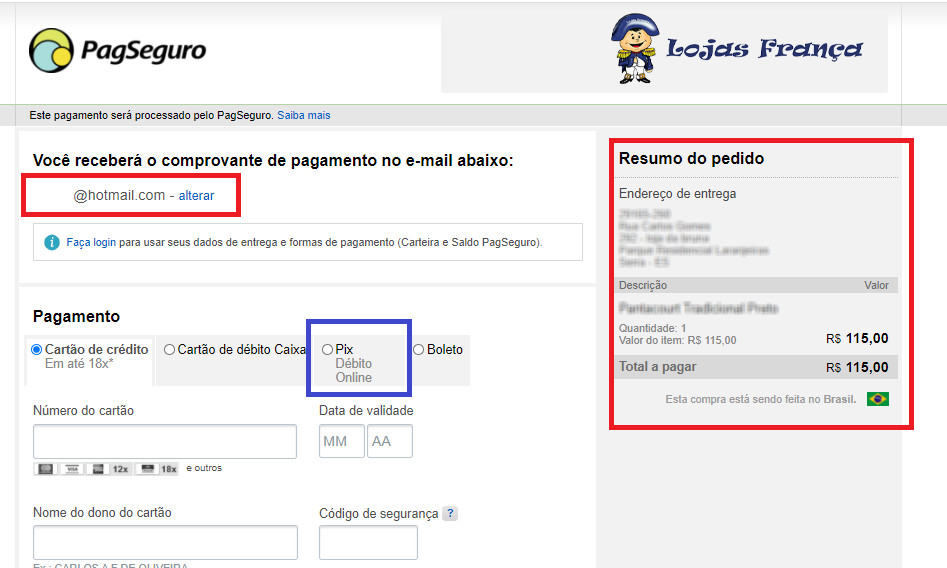Click the AA expiry year field
This screenshot has width=947, height=568.
[x=390, y=441]
